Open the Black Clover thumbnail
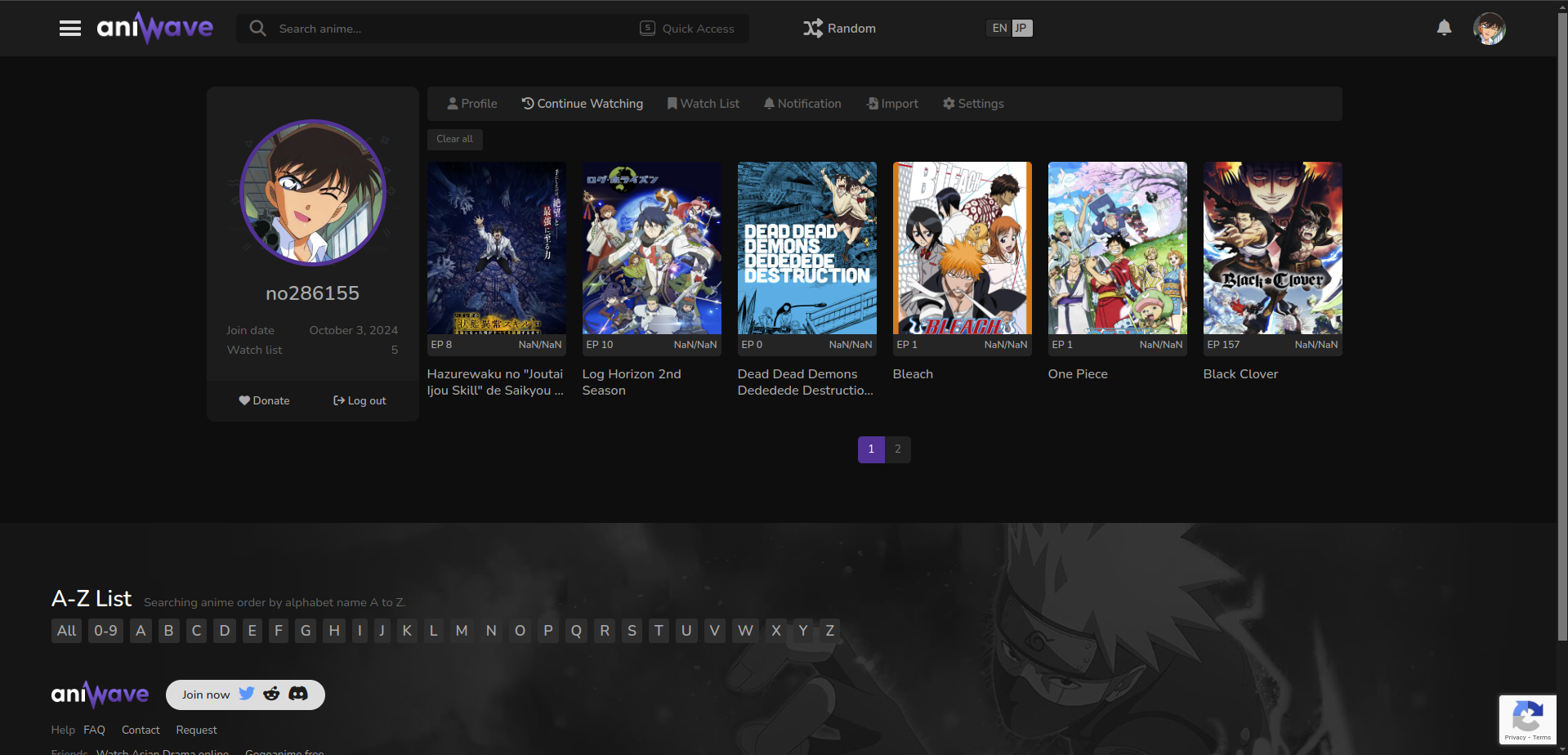The height and width of the screenshot is (755, 1568). pos(1272,248)
